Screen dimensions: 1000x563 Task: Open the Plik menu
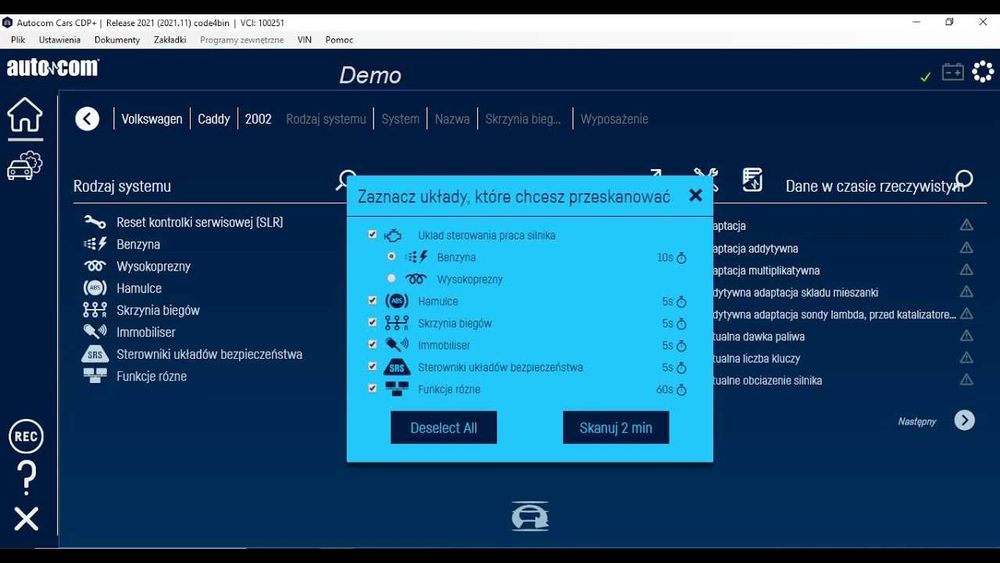coord(18,40)
